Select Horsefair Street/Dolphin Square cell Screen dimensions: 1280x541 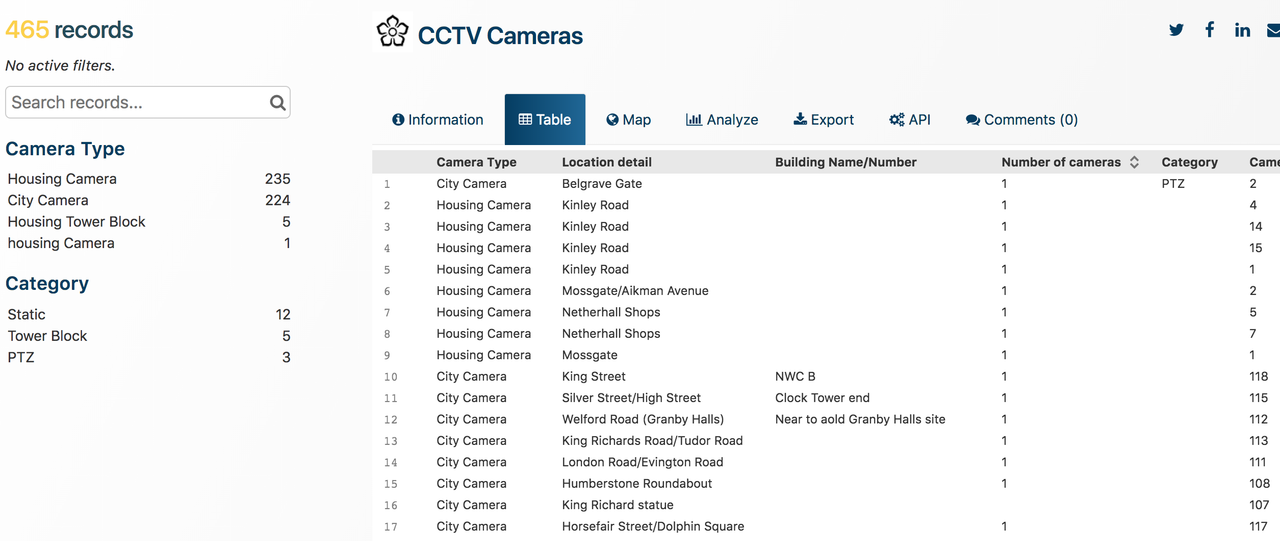point(653,527)
